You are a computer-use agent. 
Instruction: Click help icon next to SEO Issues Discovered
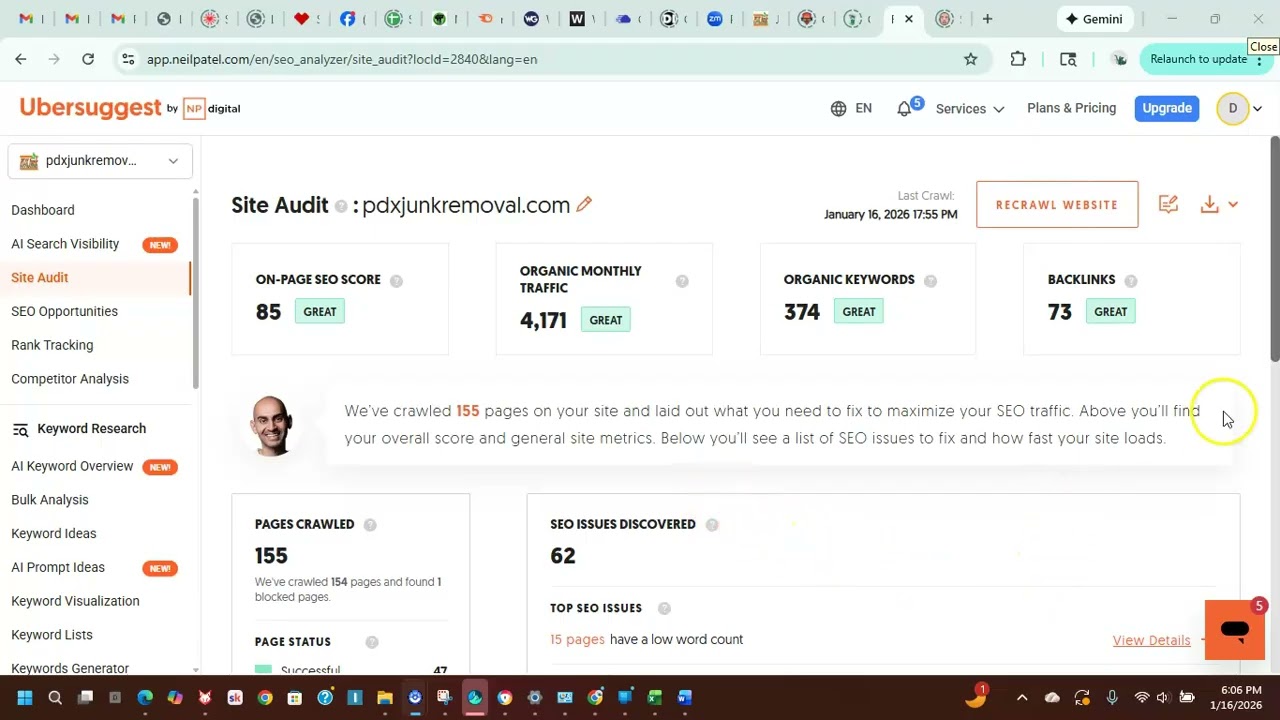tap(712, 524)
